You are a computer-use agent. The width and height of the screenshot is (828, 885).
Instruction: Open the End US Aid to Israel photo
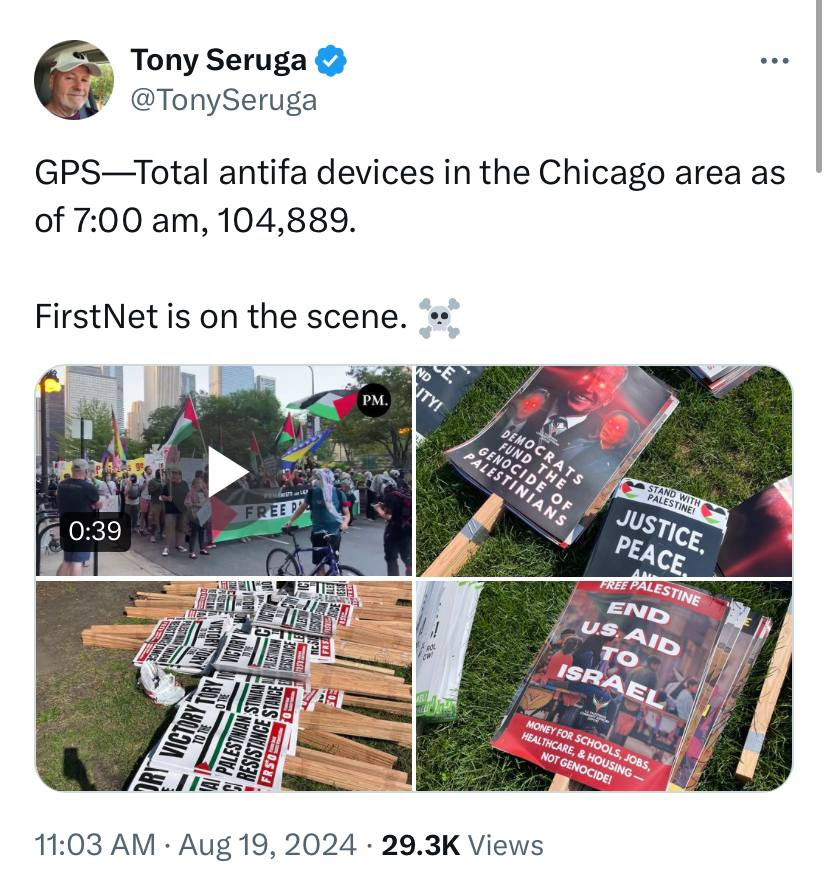pyautogui.click(x=604, y=686)
